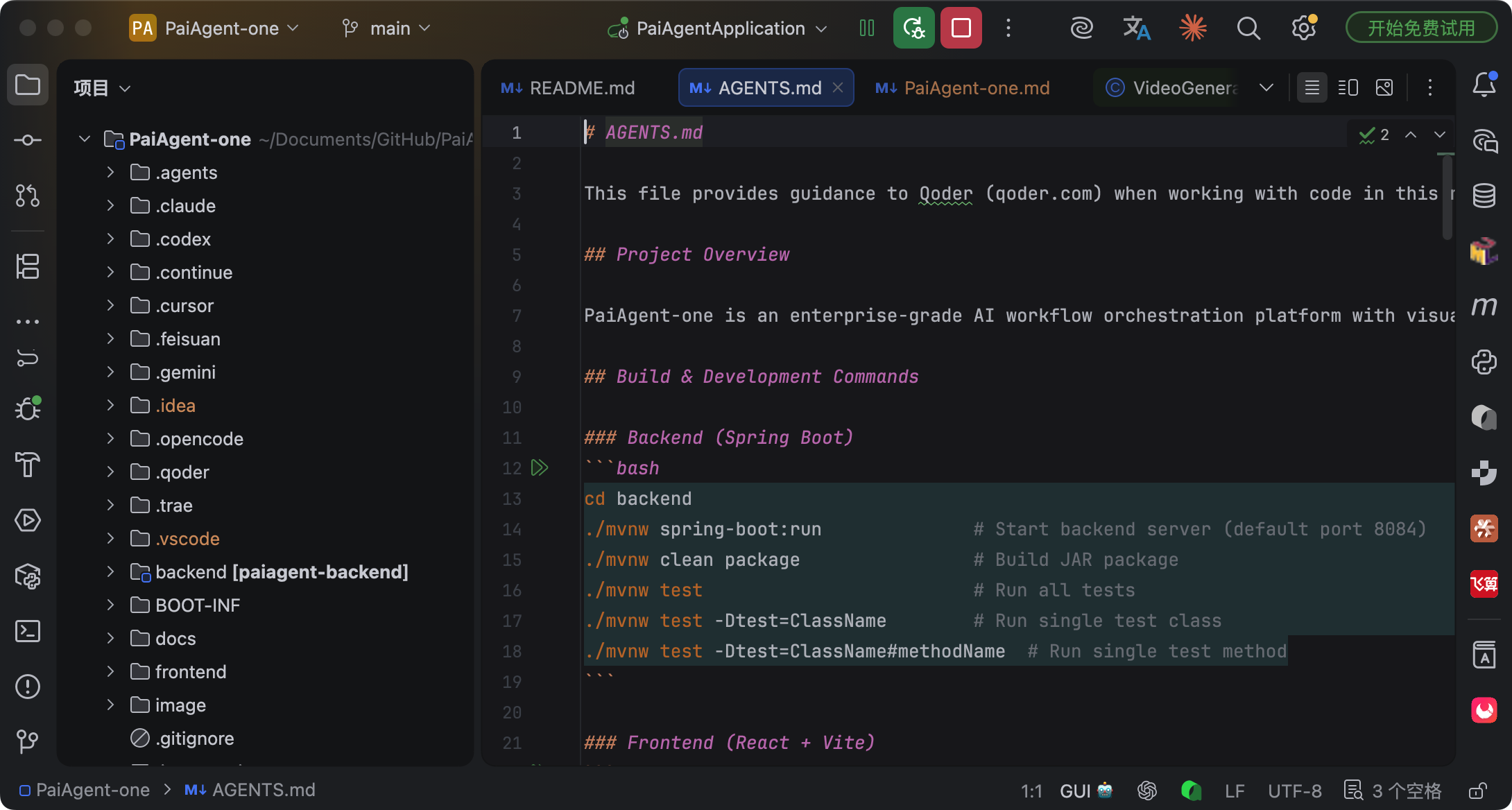Open the Commit tool window
Viewport: 1512px width, 810px height.
pyautogui.click(x=28, y=140)
